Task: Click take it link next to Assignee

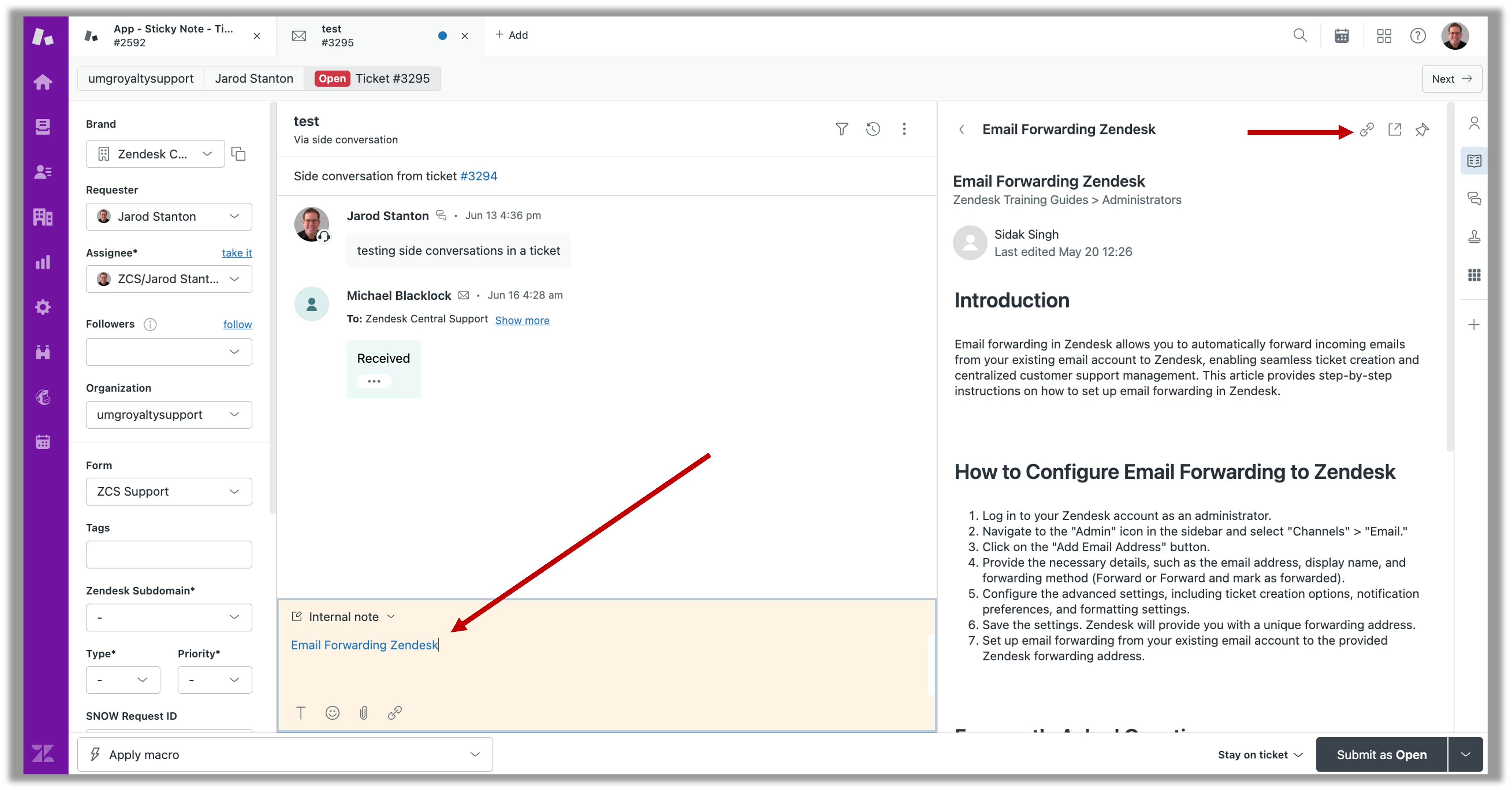Action: click(236, 252)
